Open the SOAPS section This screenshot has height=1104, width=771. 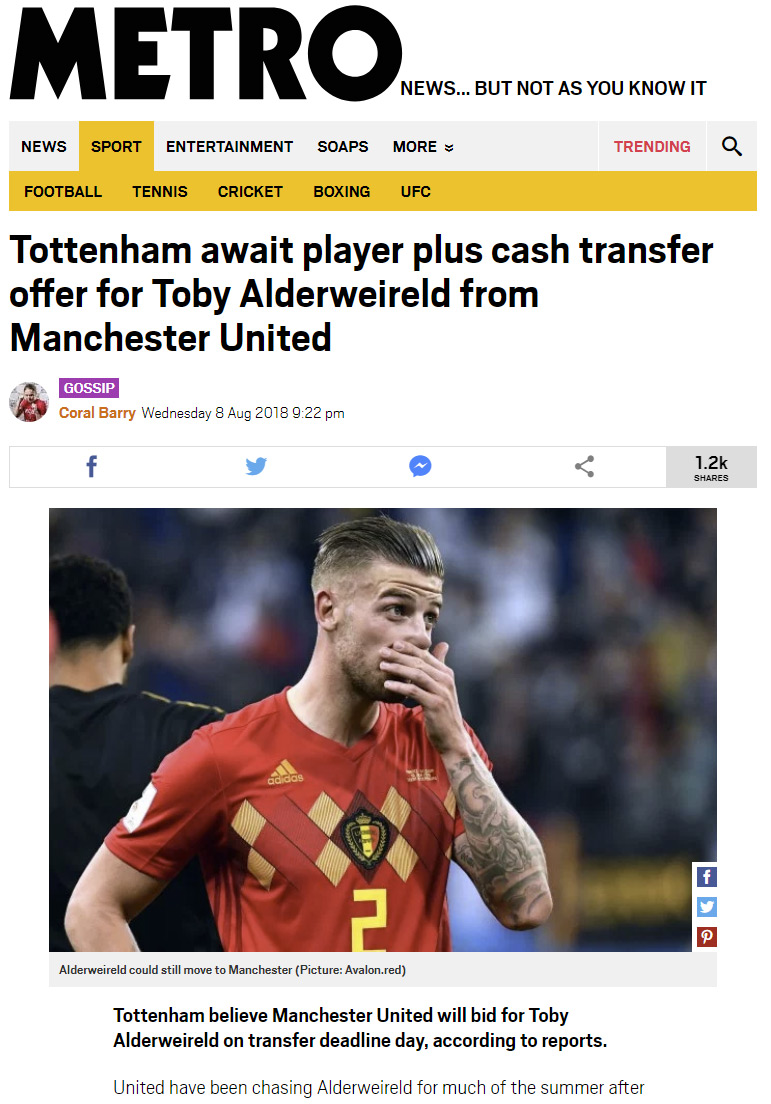(x=343, y=146)
